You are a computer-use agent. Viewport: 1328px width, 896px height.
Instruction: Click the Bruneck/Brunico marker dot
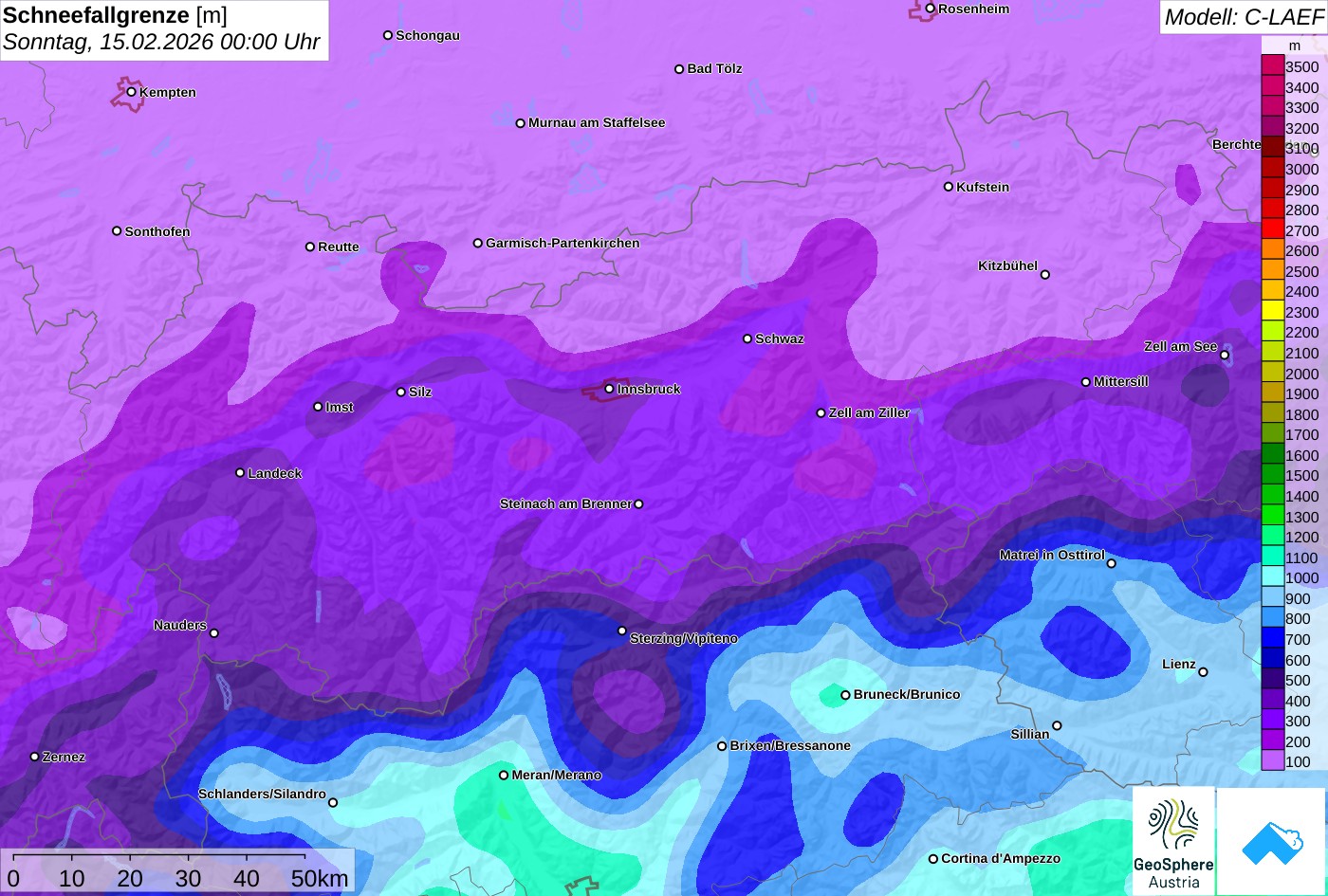845,695
